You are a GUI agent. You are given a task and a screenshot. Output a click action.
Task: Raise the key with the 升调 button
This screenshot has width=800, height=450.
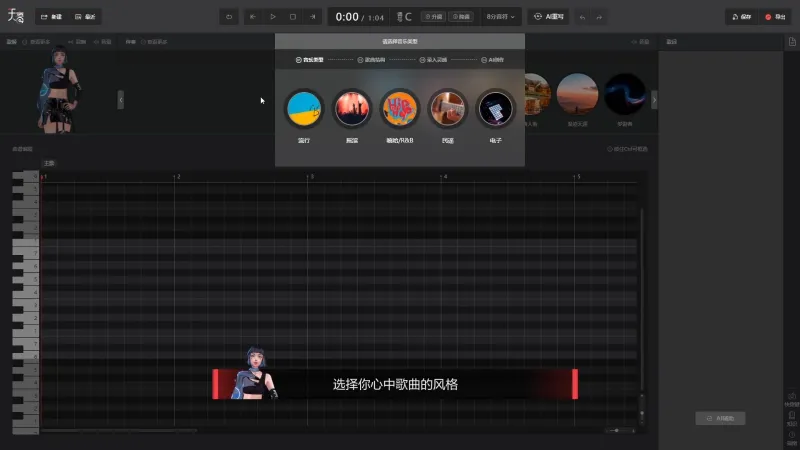coord(434,17)
